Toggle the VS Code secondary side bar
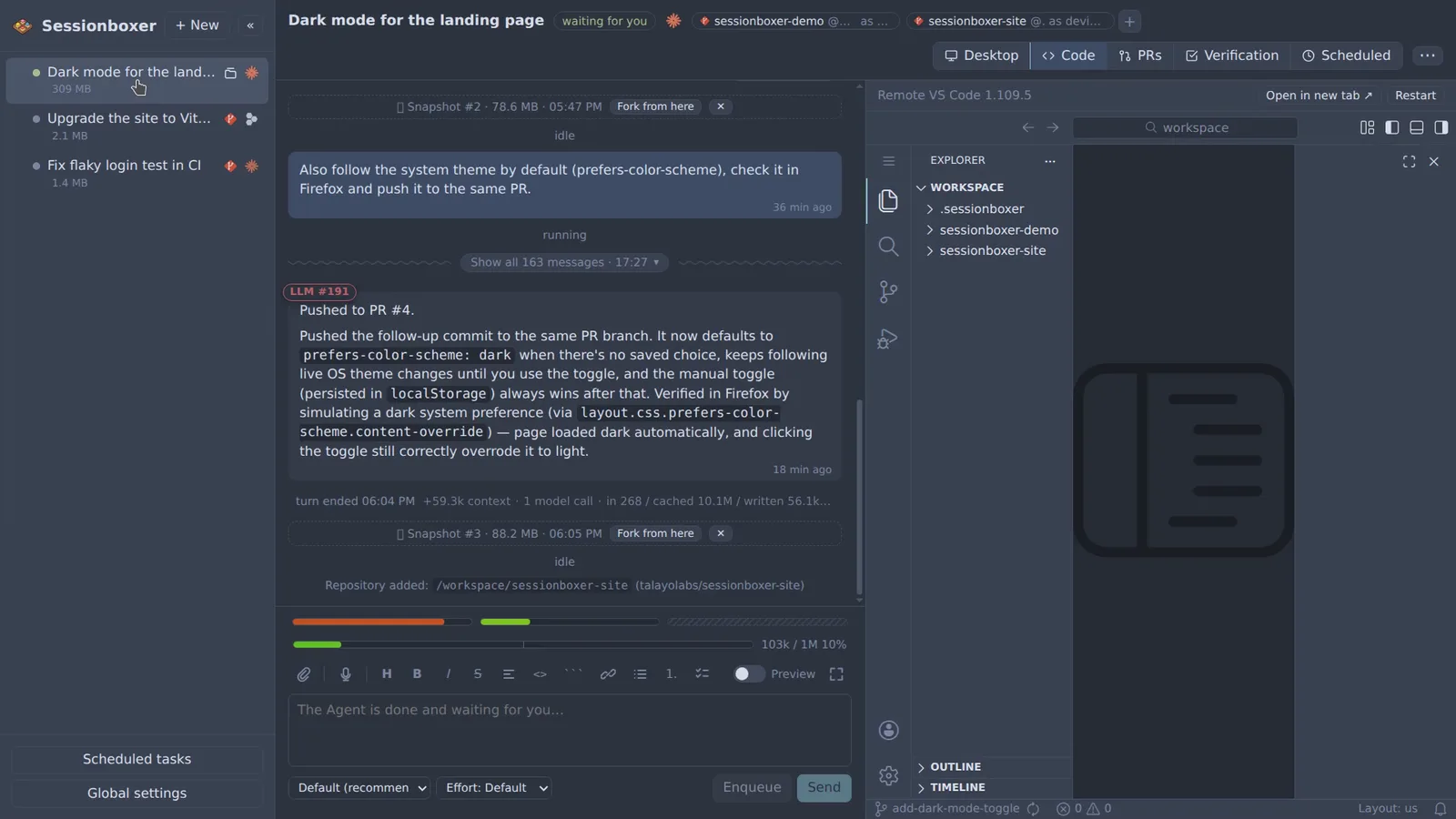1456x819 pixels. tap(1441, 127)
